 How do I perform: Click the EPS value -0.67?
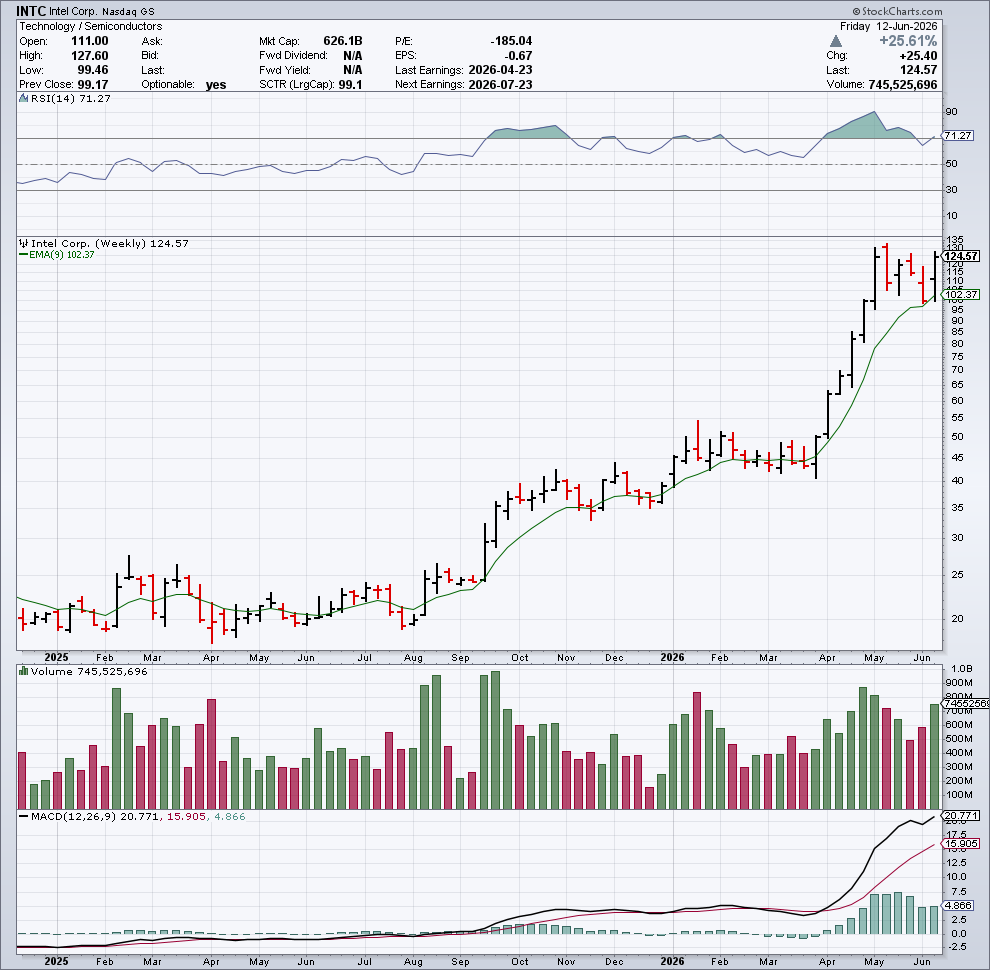point(518,56)
